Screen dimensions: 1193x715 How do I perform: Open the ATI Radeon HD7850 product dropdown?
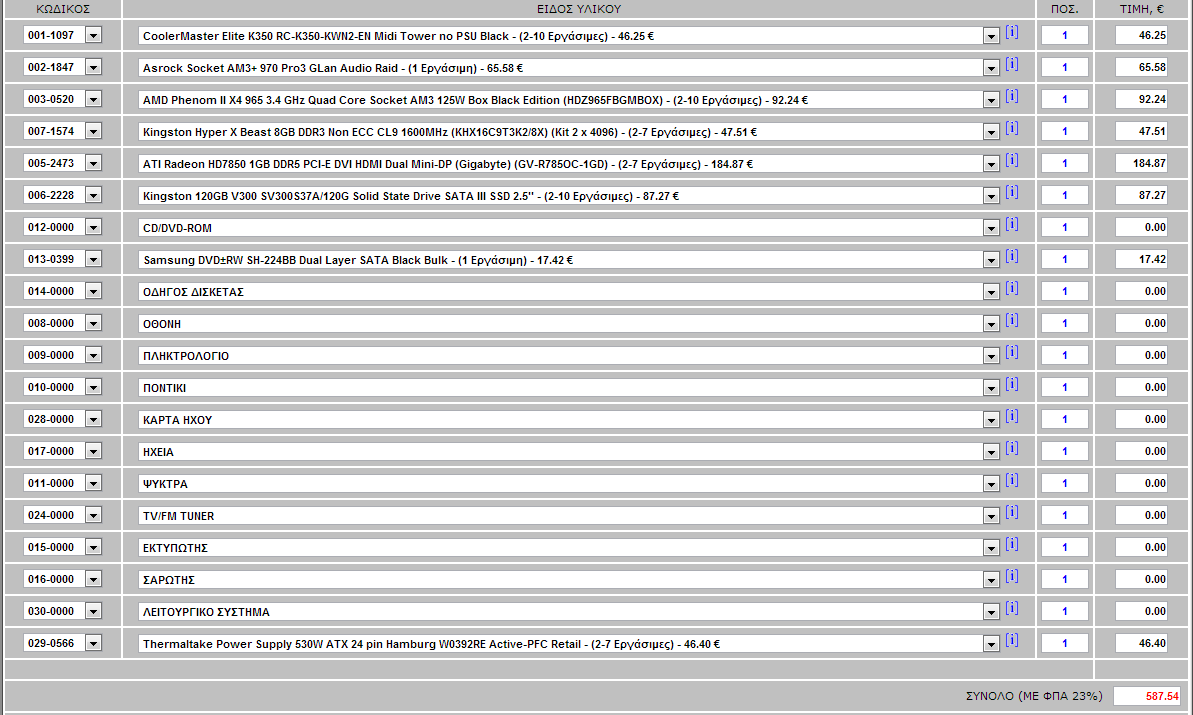coord(991,164)
